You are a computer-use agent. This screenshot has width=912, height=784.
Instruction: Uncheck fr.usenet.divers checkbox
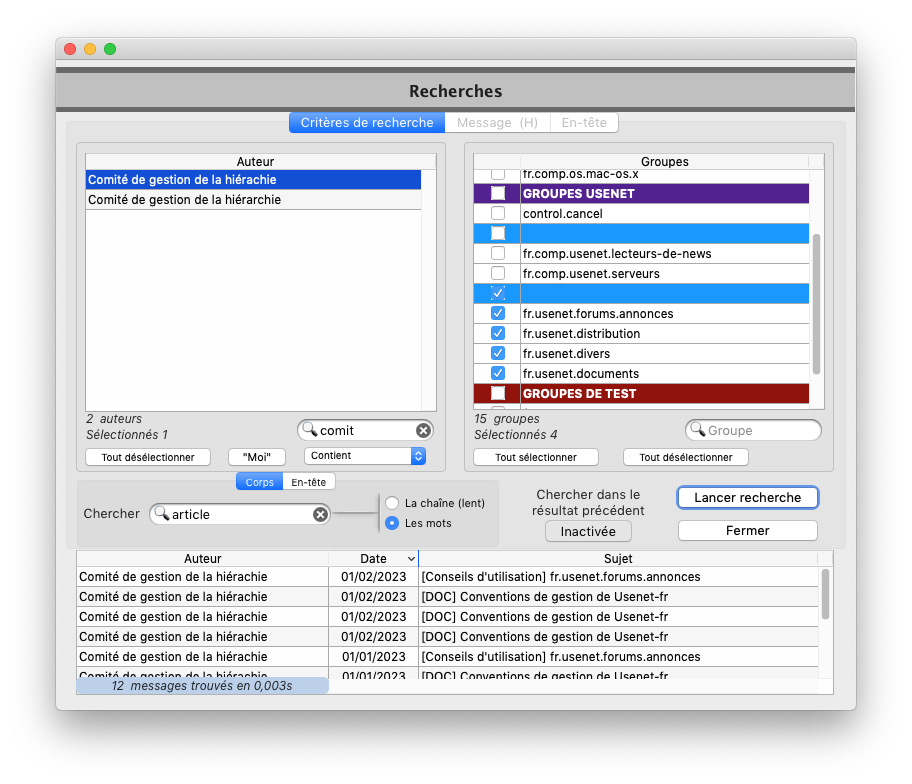point(498,353)
